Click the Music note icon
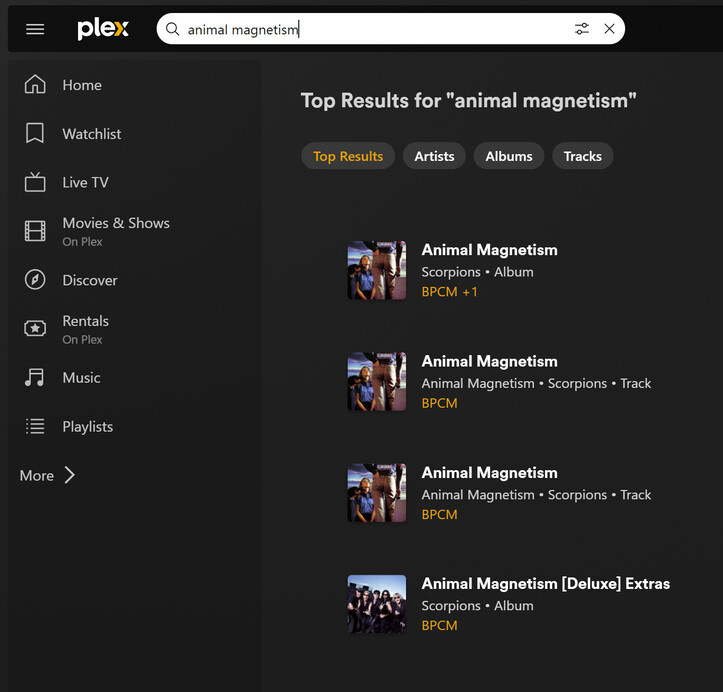Screen dimensions: 723x692 coord(35,377)
